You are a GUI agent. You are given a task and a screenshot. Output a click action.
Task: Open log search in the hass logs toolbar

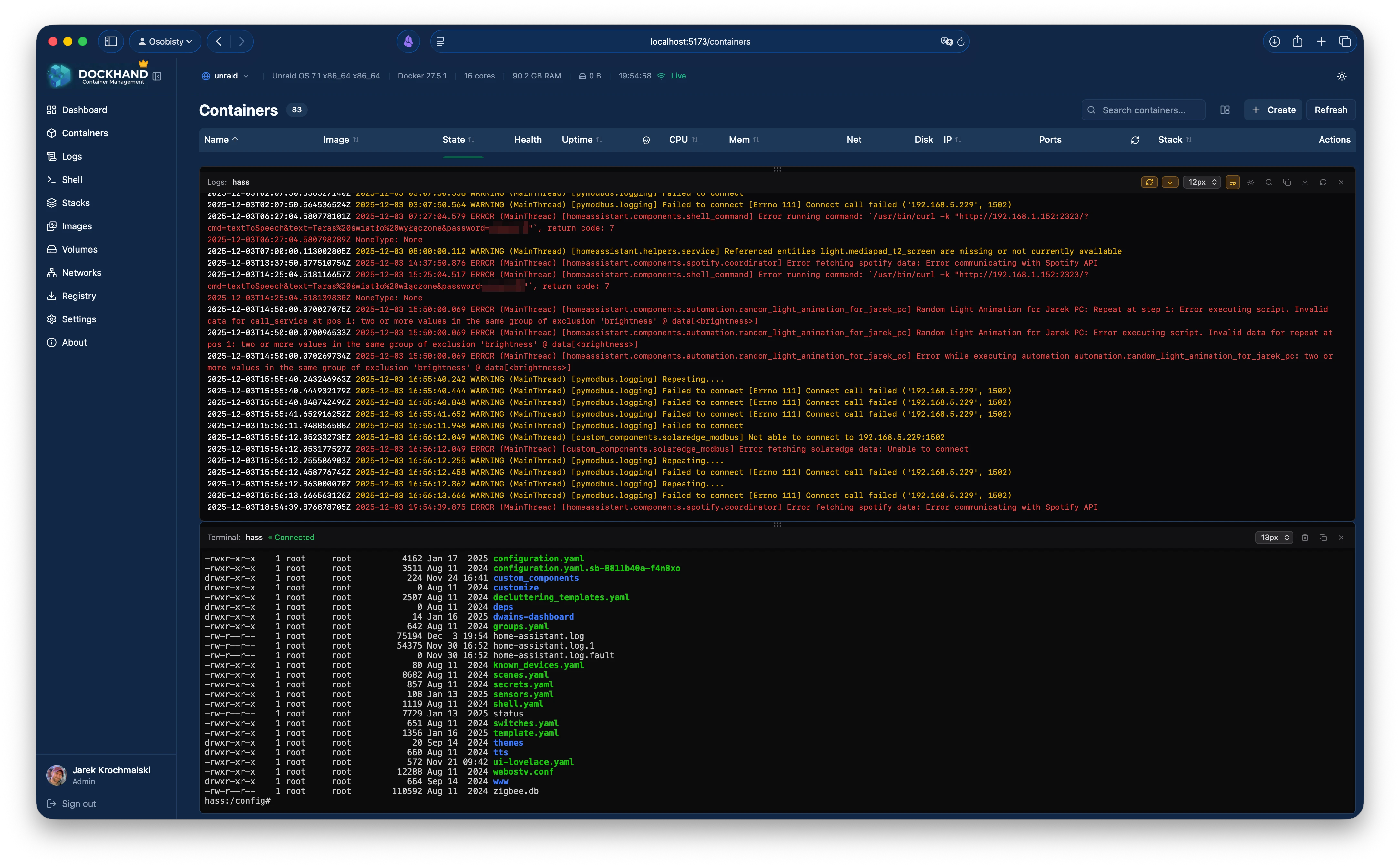pos(1269,182)
